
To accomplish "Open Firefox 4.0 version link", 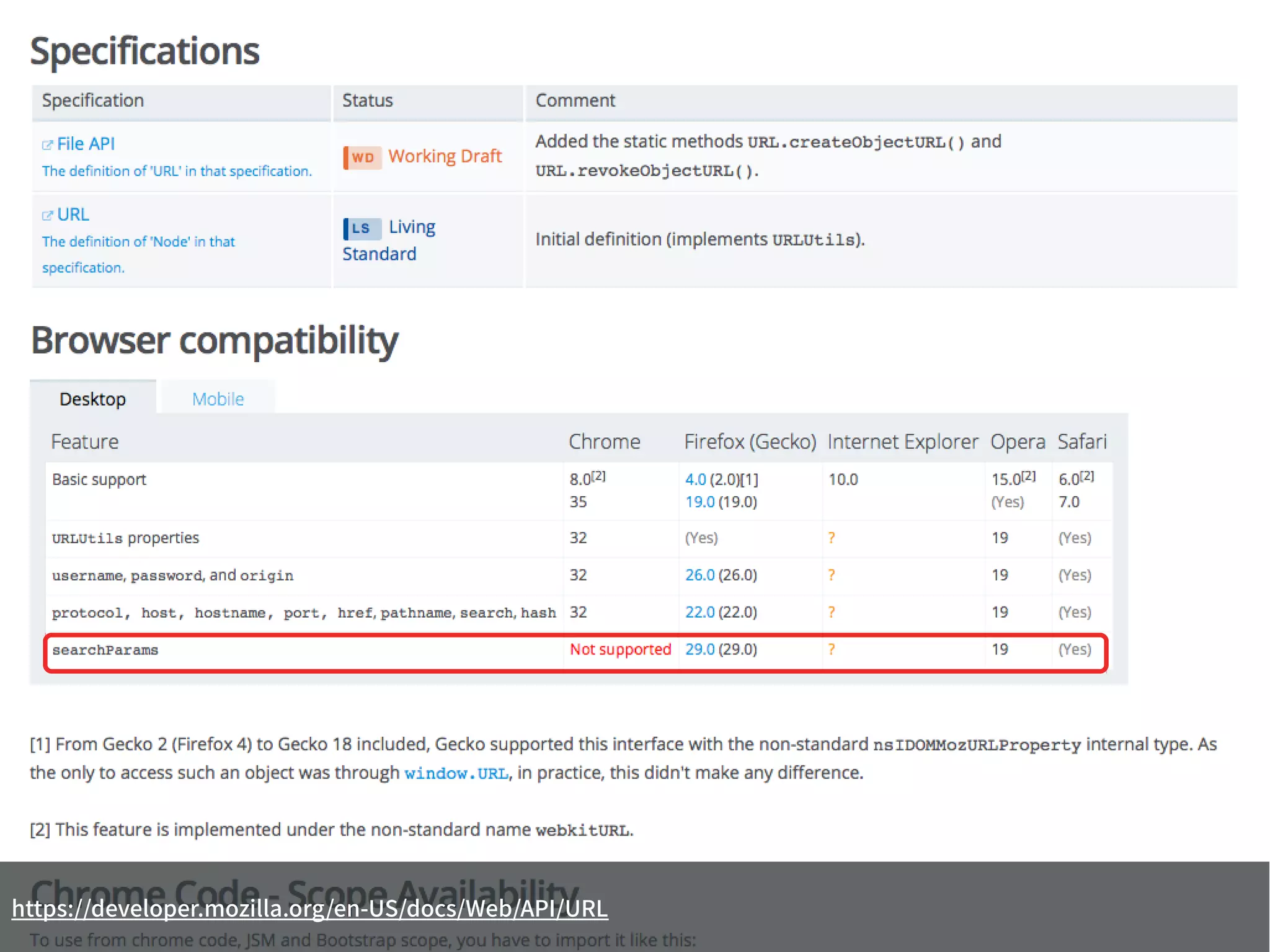I will 695,479.
